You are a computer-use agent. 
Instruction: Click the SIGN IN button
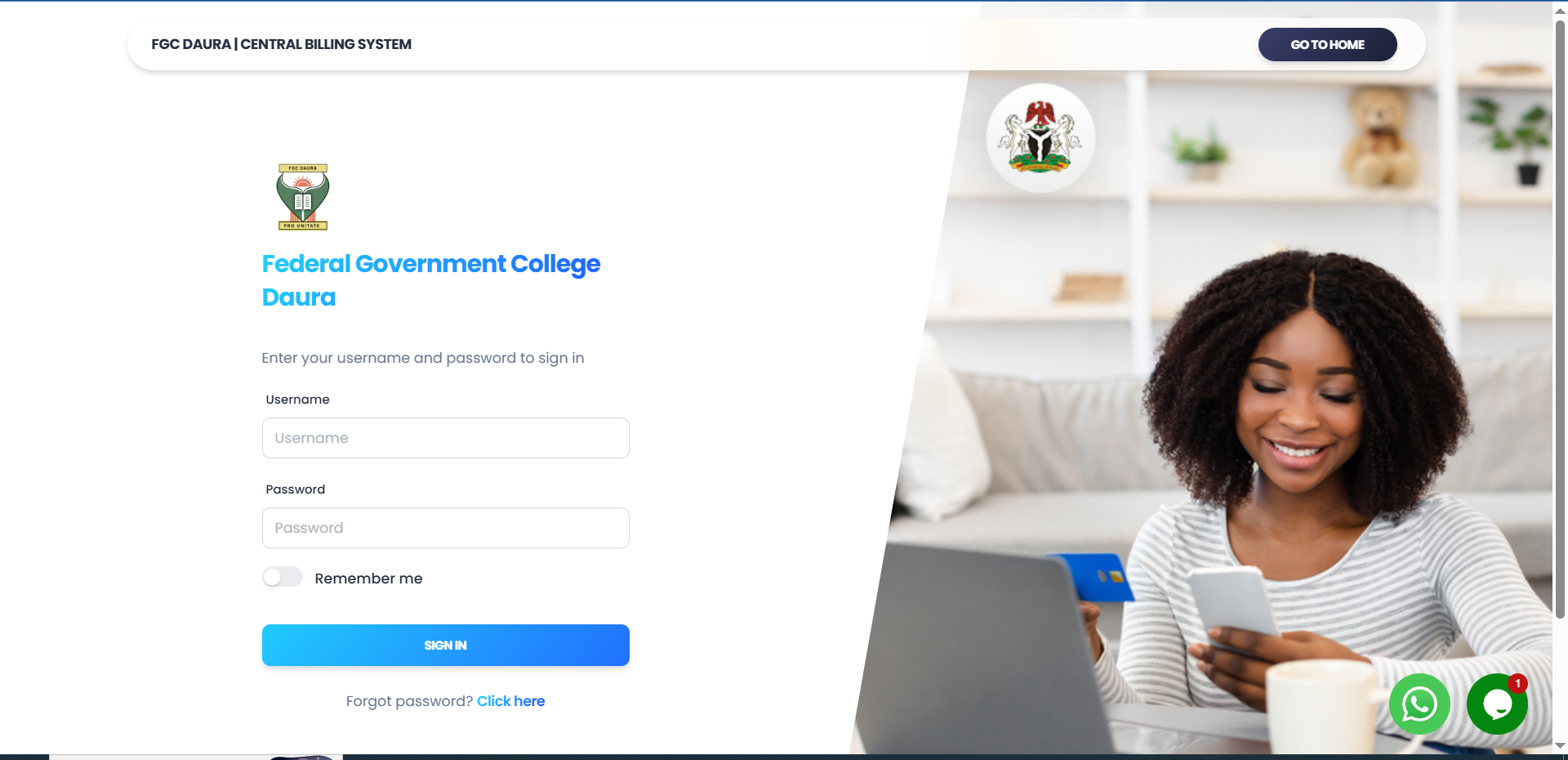coord(446,646)
